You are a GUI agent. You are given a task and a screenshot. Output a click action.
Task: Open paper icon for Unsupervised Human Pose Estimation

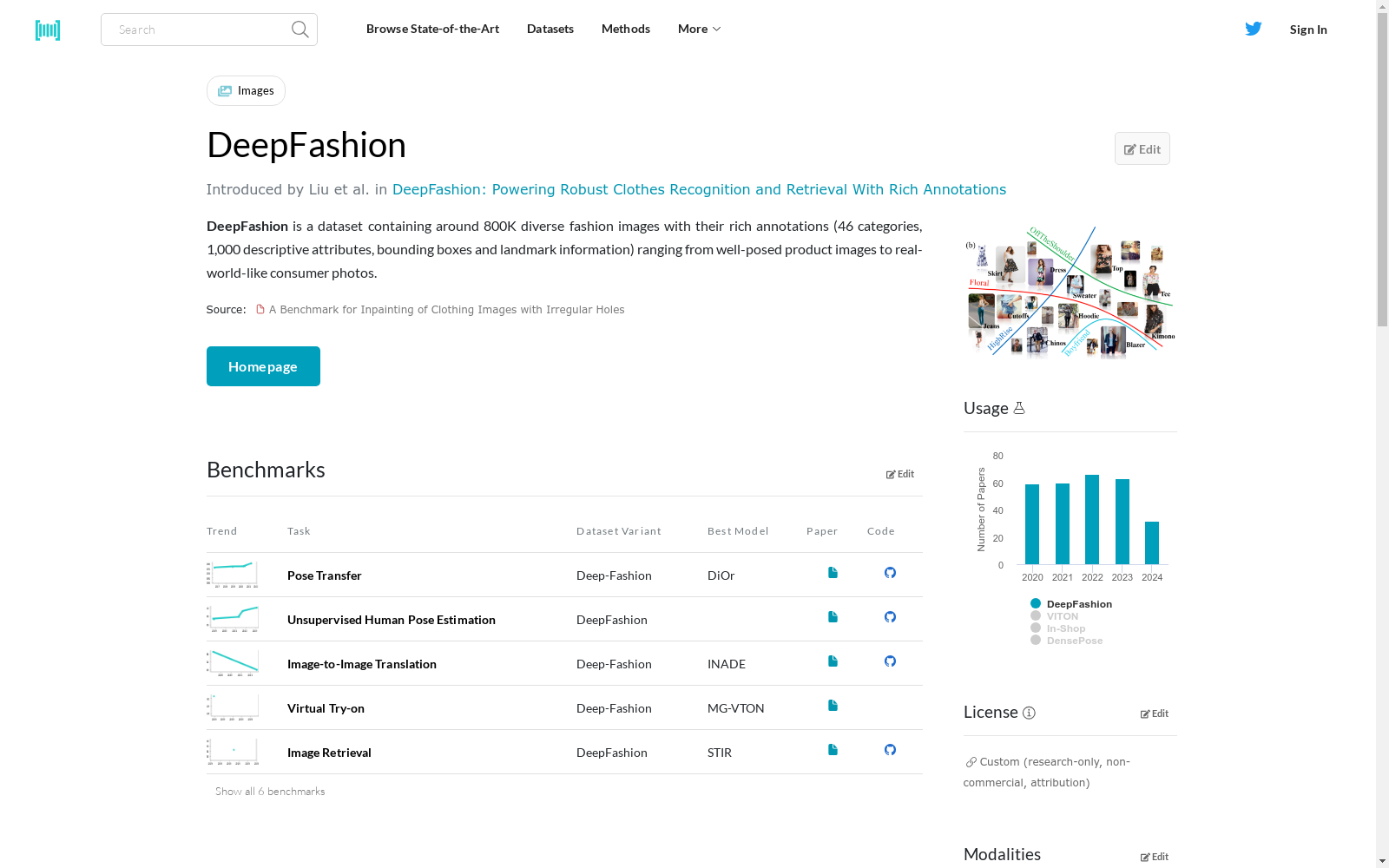833,617
